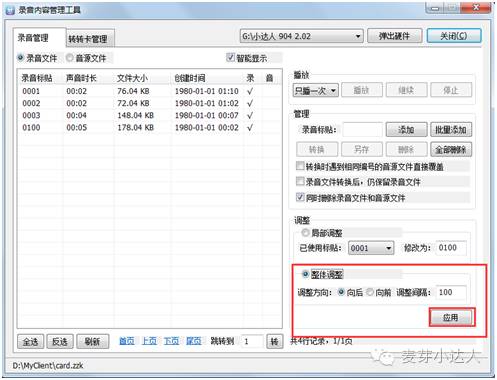
Task: Click duration 00:04 cell
Action: point(76,115)
